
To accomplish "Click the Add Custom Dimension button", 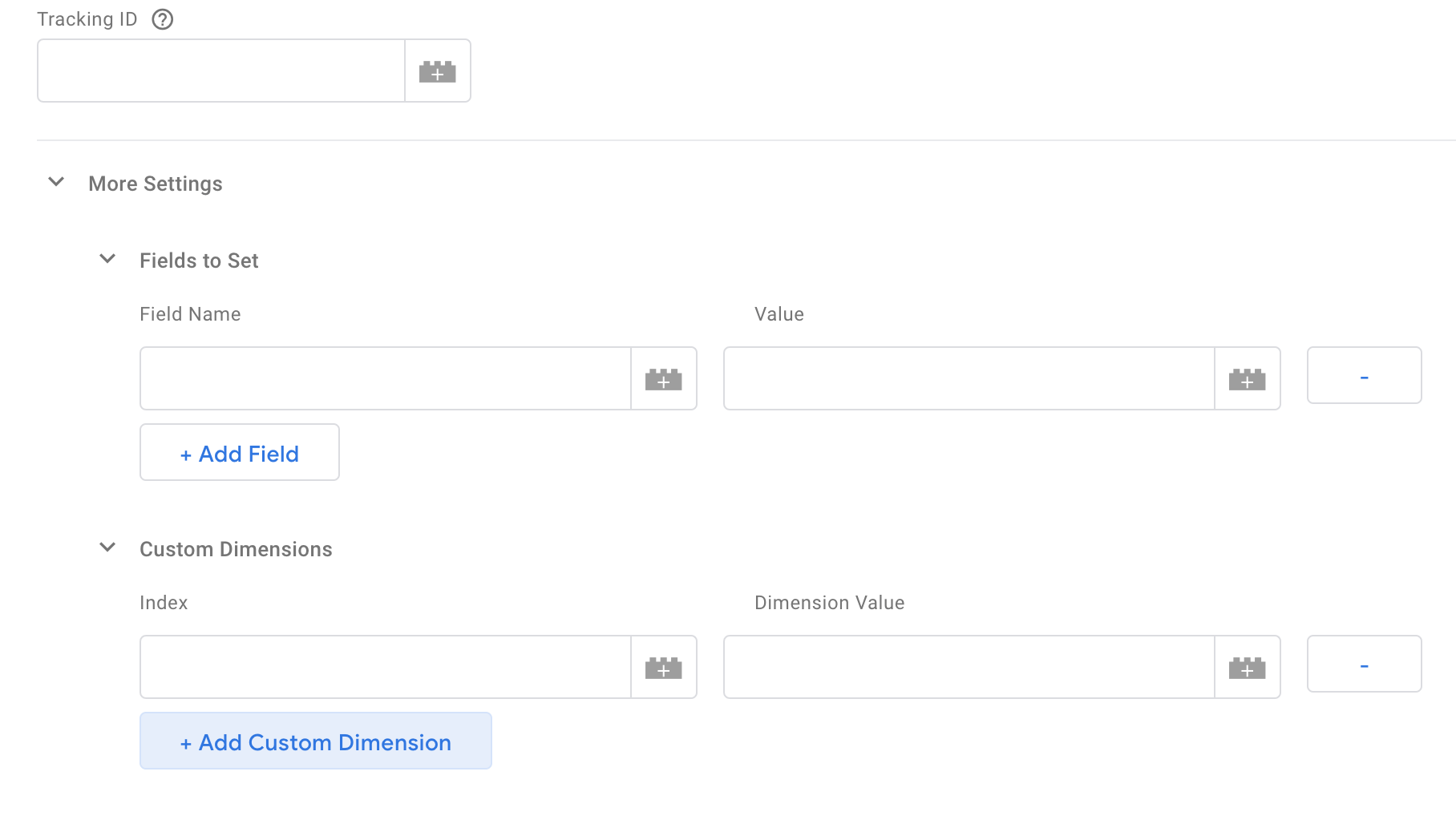I will pos(316,741).
